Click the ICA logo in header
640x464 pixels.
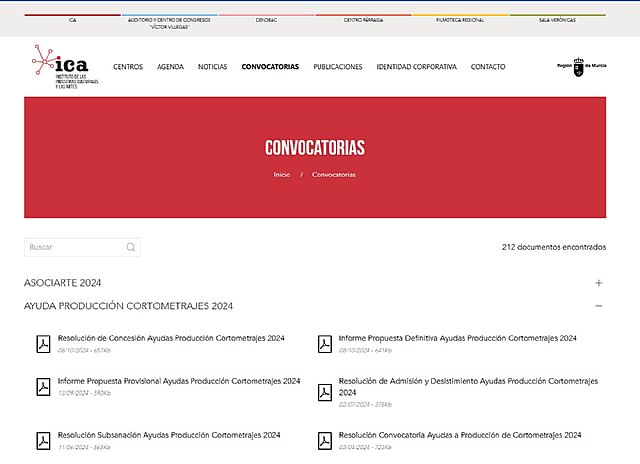click(65, 67)
